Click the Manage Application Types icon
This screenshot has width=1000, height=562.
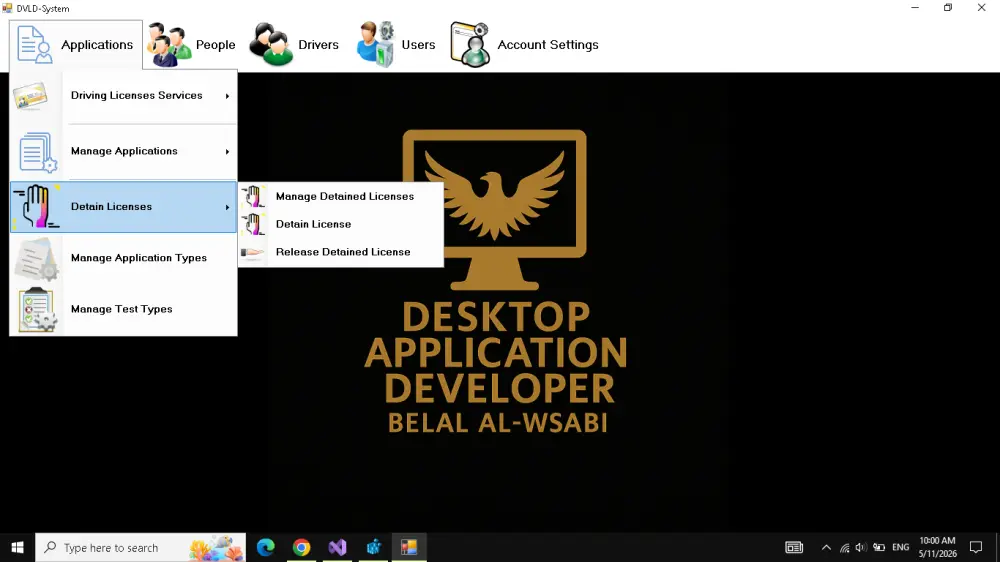[36, 258]
